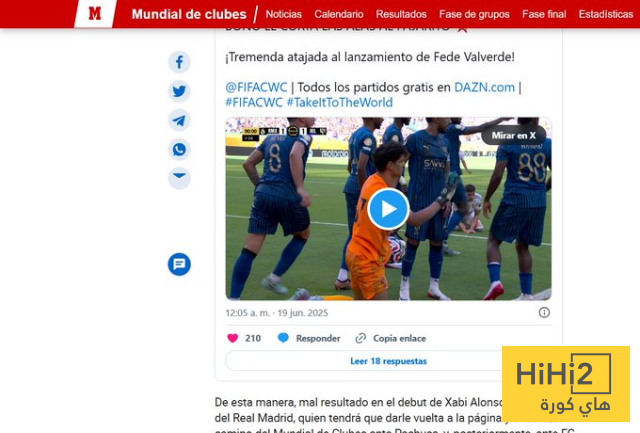Click the Marca M logo
Image resolution: width=640 pixels, height=433 pixels.
(95, 14)
